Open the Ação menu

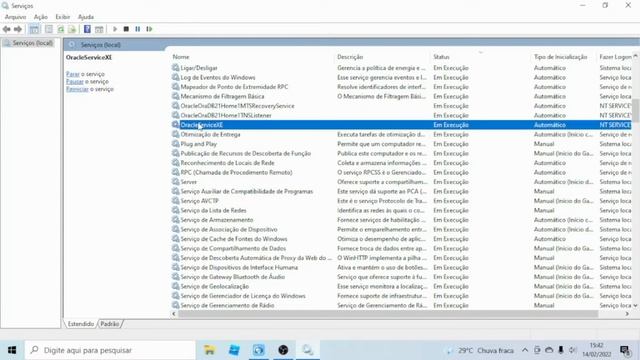coord(40,17)
